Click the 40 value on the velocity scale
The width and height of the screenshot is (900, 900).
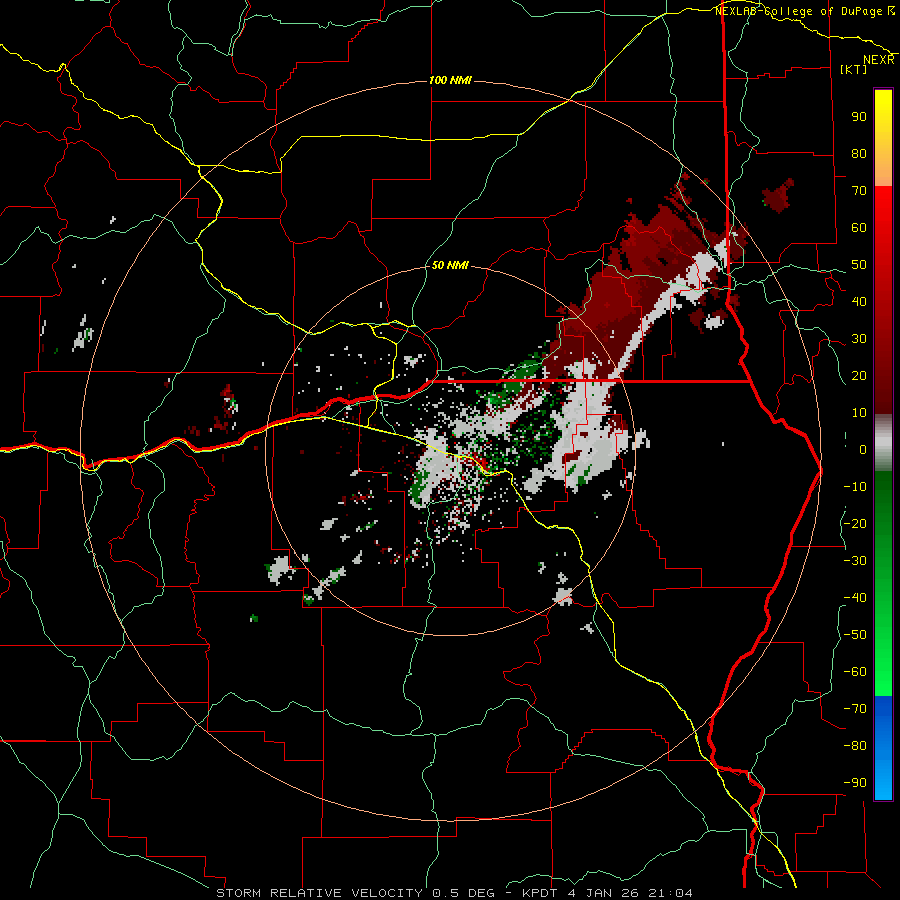[859, 302]
